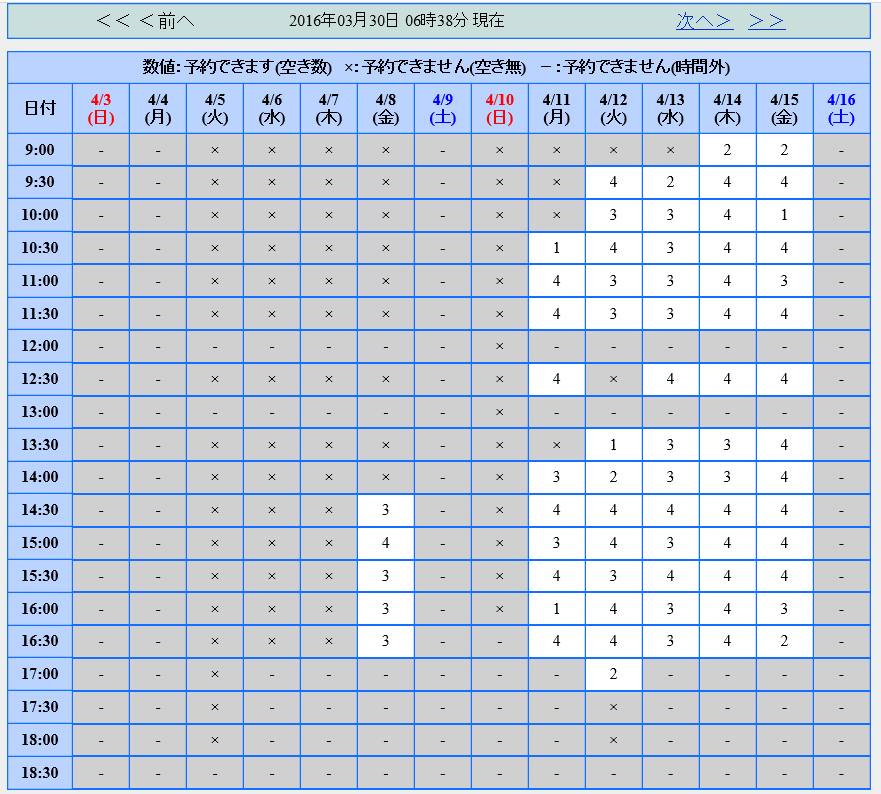Image resolution: width=881 pixels, height=794 pixels.
Task: Click the 次へ> next link
Action: (x=705, y=21)
